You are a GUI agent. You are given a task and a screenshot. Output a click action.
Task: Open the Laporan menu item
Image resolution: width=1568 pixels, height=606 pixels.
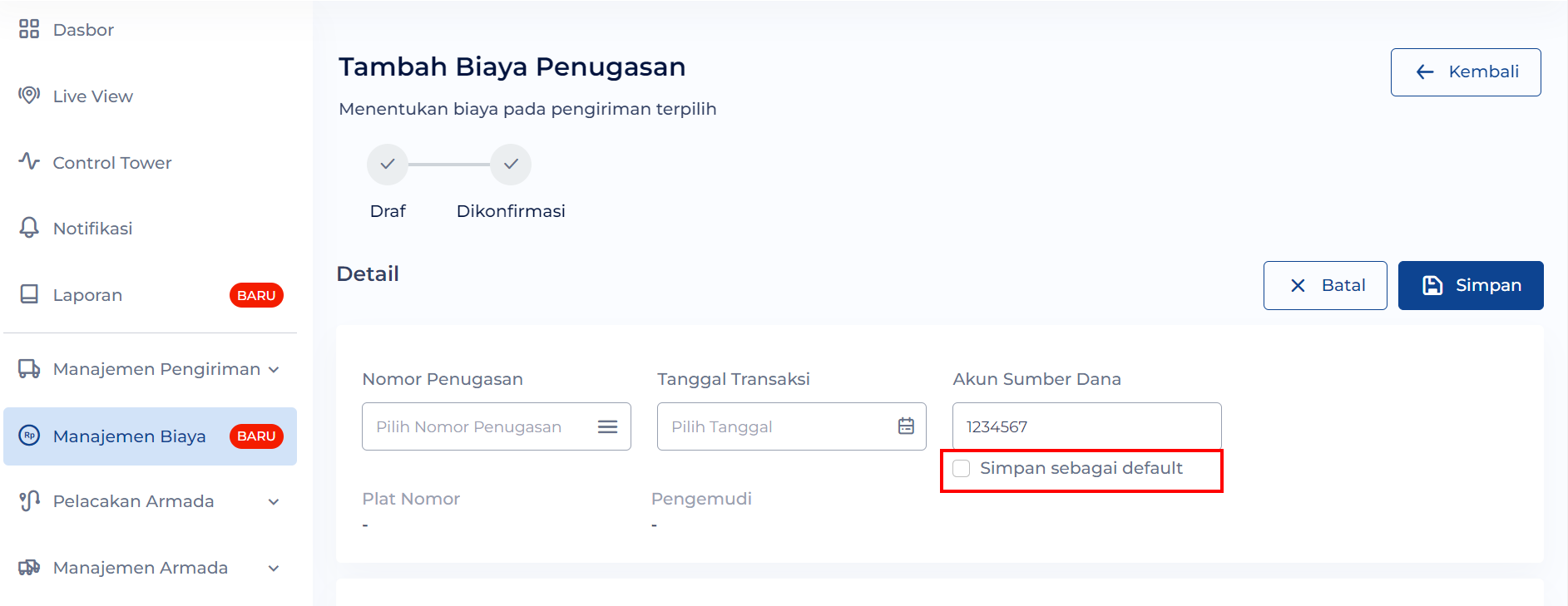(151, 295)
